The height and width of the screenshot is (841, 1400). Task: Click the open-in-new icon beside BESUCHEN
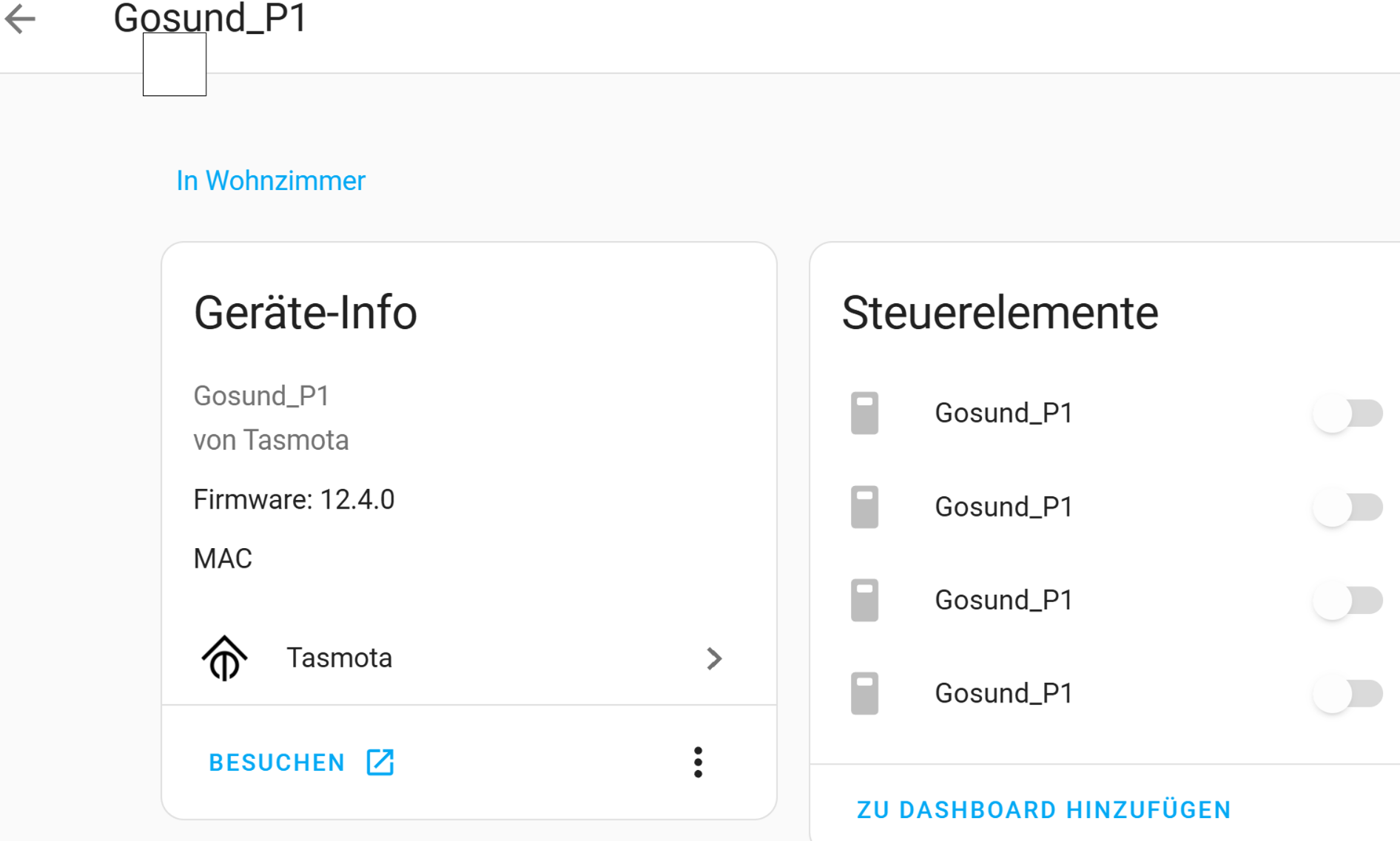tap(380, 762)
